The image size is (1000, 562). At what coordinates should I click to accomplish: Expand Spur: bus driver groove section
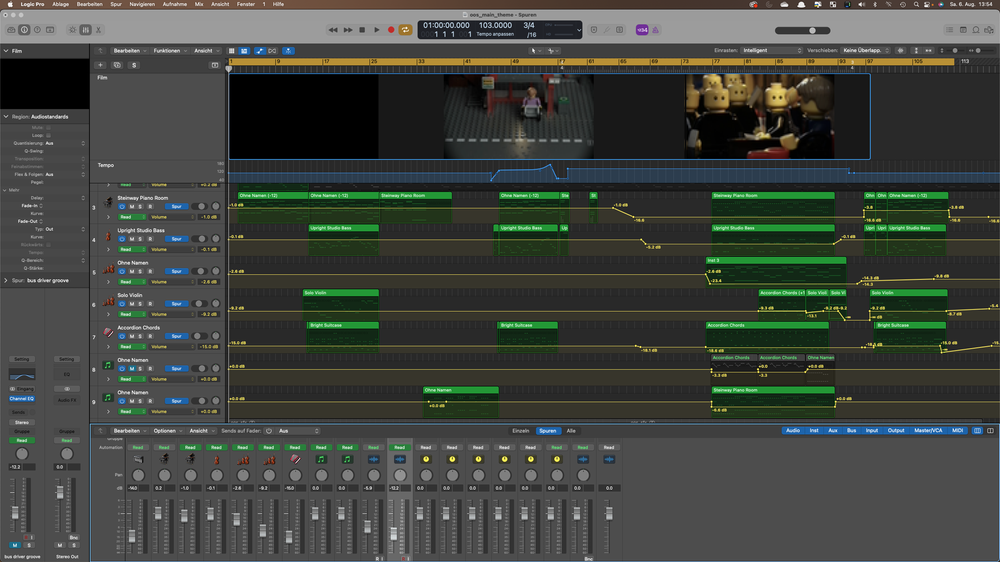coord(6,281)
